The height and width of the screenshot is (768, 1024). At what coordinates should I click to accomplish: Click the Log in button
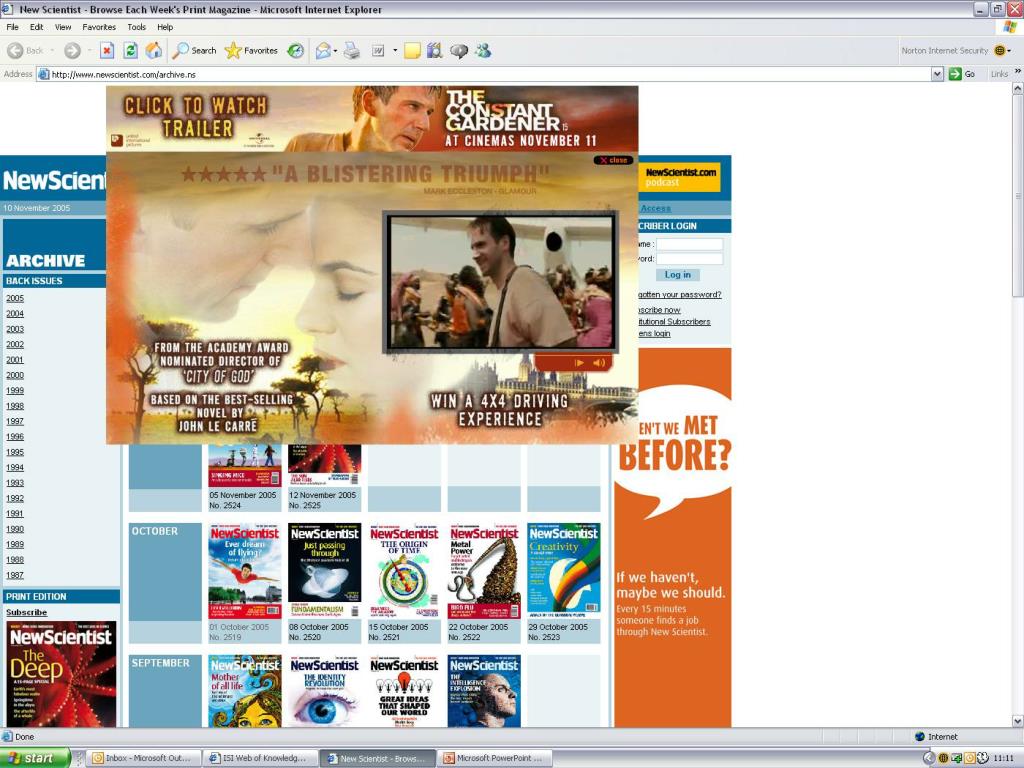[x=677, y=275]
